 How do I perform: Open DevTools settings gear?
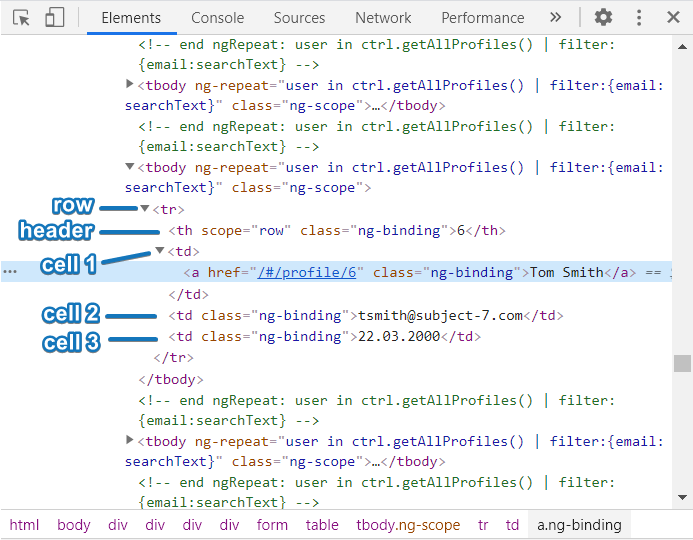(x=603, y=17)
